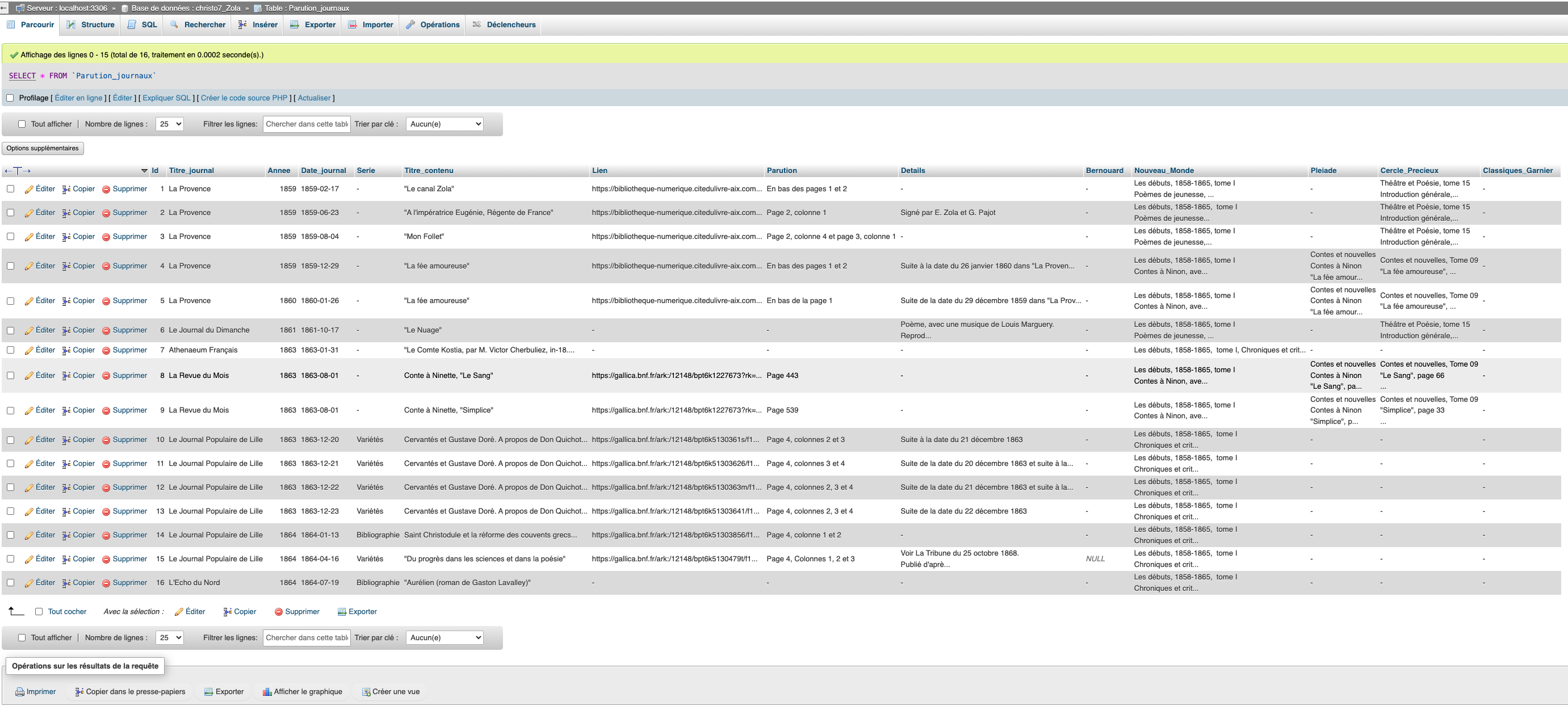1568x710 pixels.
Task: Open the top Nombre de lignes dropdown
Action: pos(169,124)
